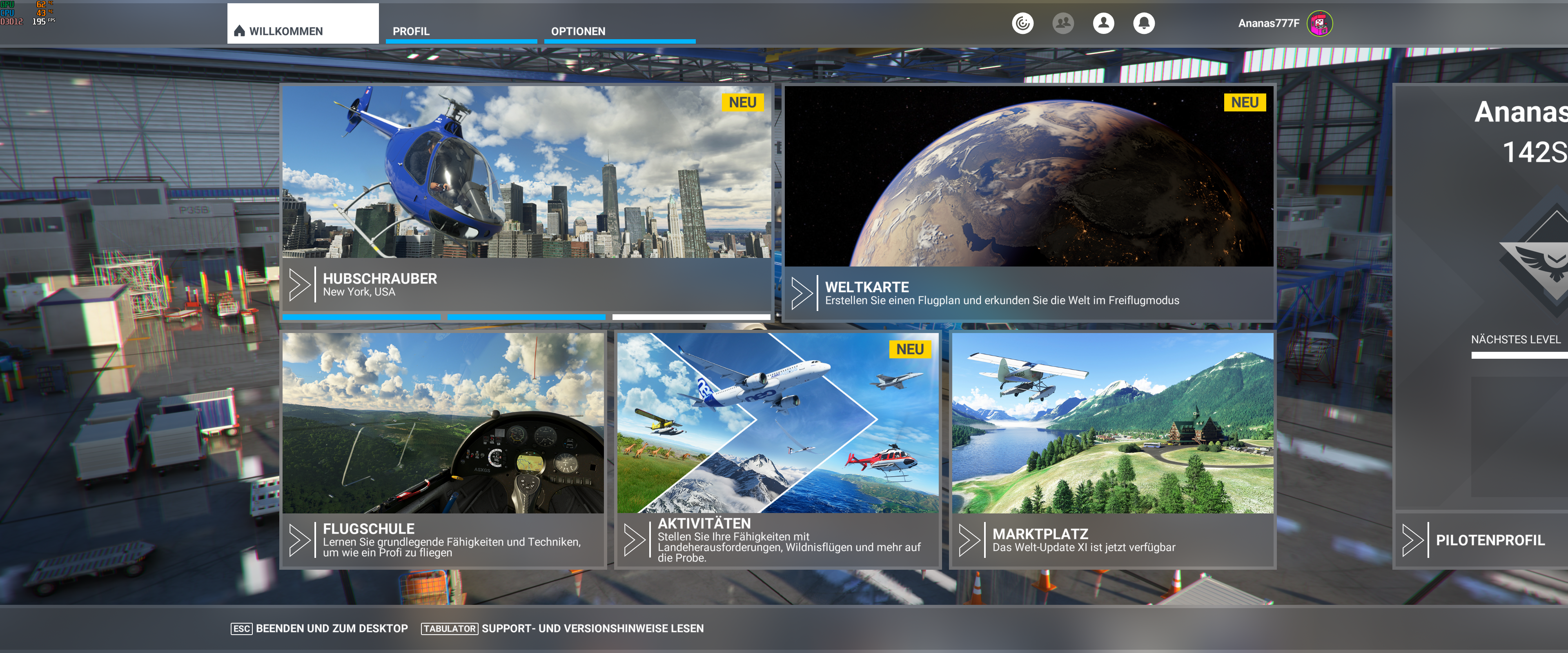Click the single-person profile icon
Screen dimensions: 1568x653
click(x=1103, y=23)
